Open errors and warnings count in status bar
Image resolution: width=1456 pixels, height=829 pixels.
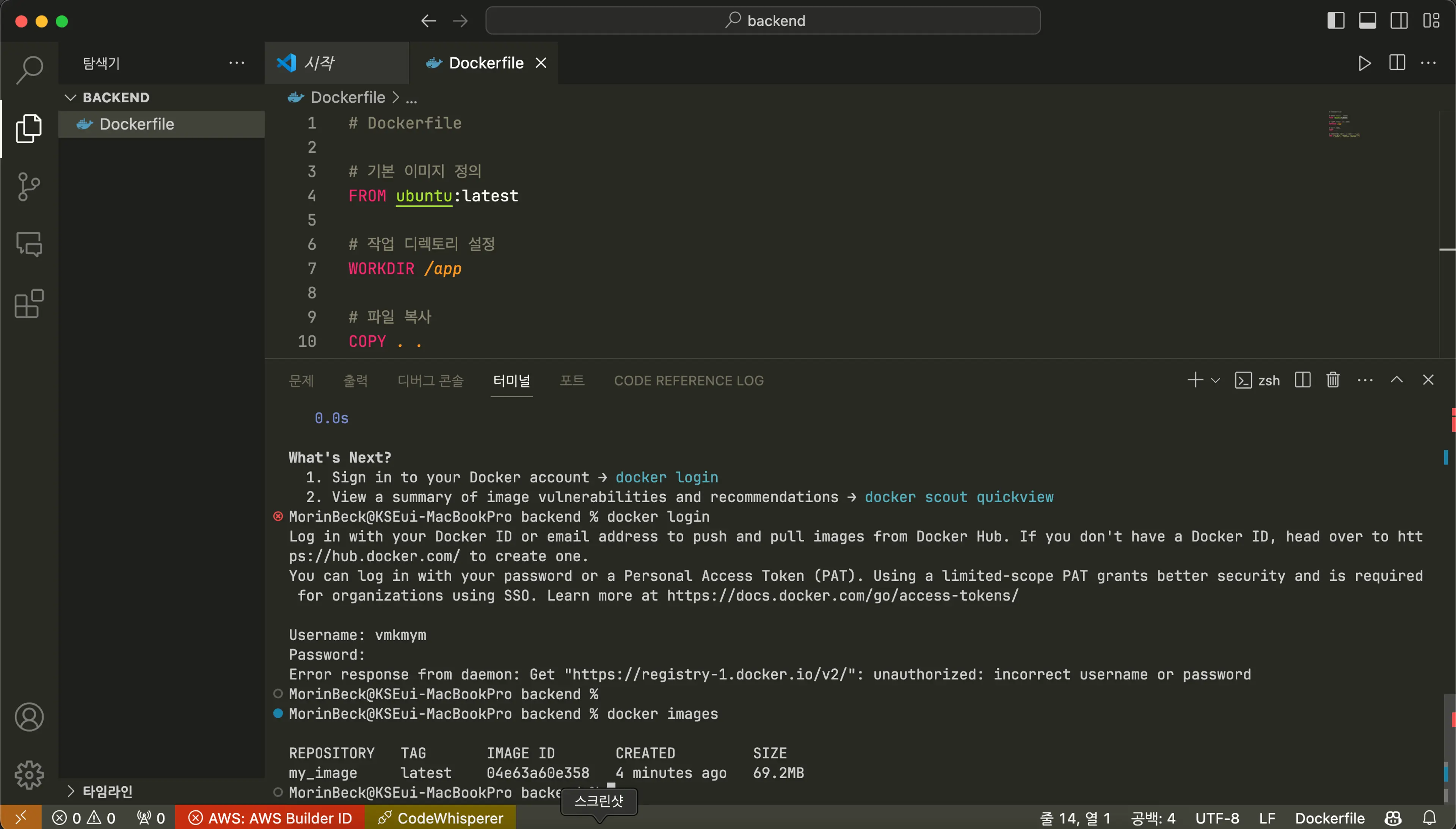pyautogui.click(x=84, y=818)
